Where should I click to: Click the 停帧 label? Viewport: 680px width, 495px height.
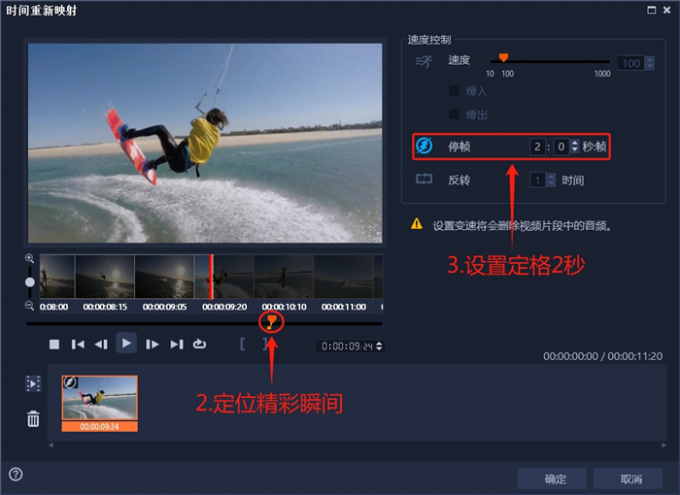pyautogui.click(x=459, y=147)
